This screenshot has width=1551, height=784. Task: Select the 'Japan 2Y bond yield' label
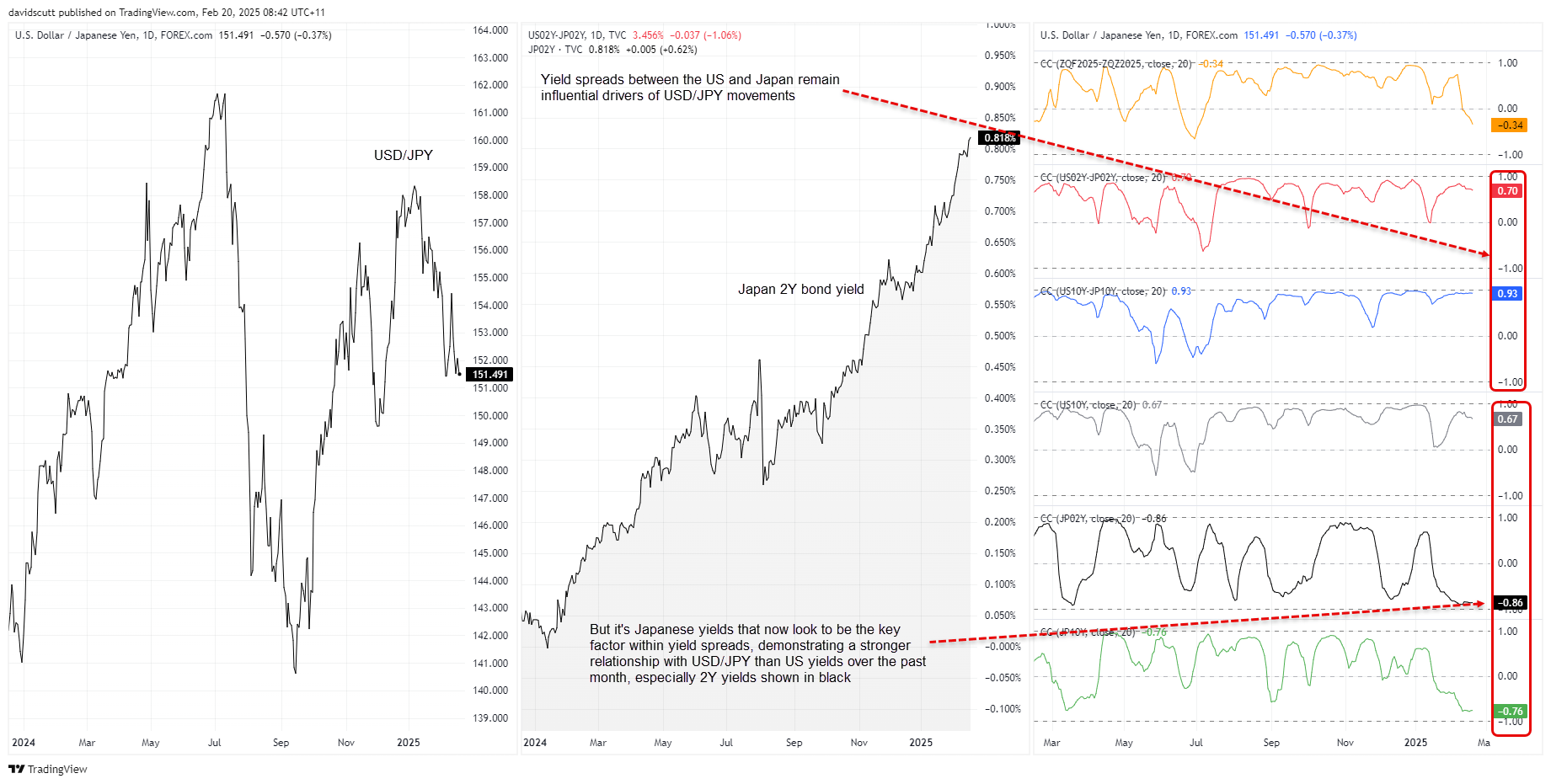(x=801, y=289)
